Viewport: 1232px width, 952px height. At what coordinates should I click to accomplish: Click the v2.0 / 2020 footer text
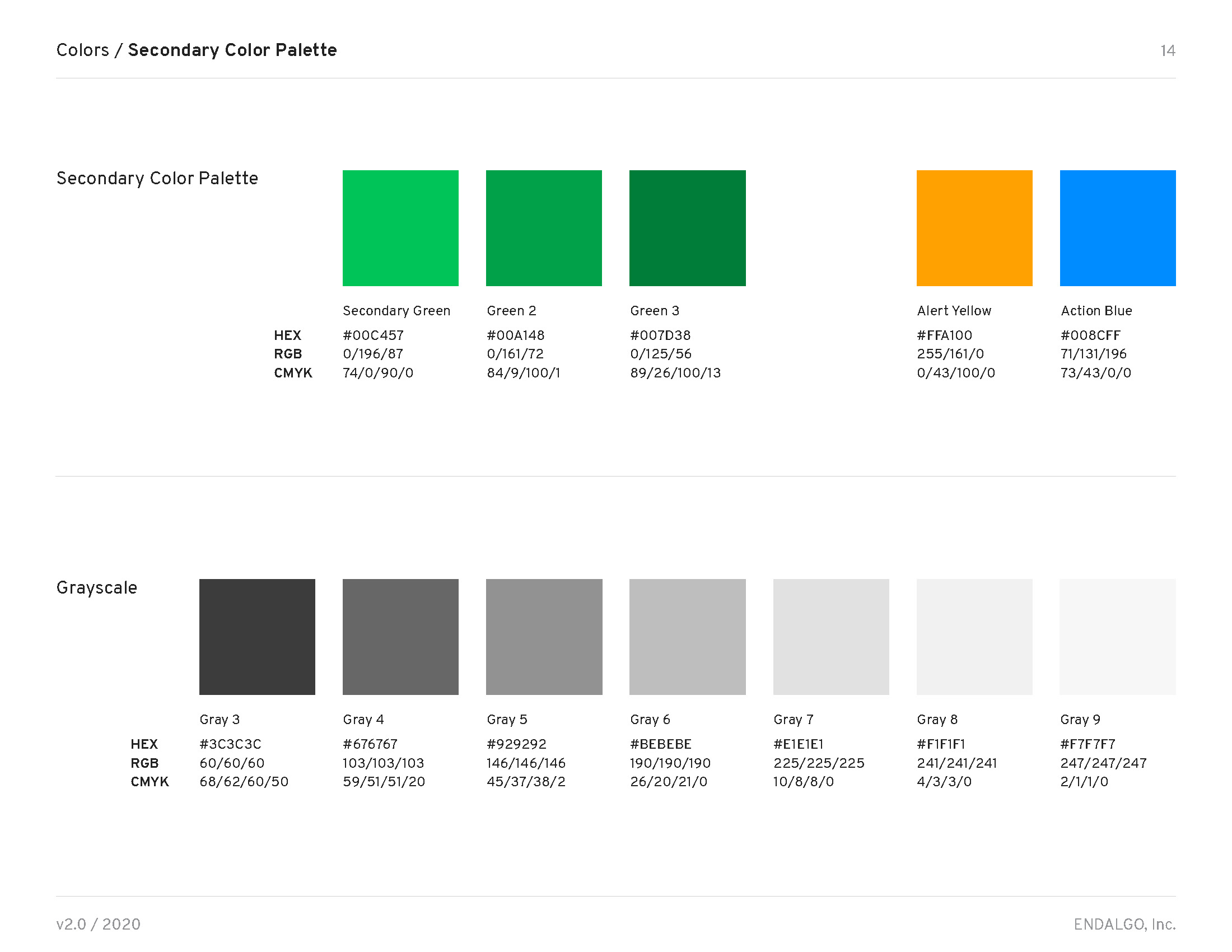coord(98,924)
